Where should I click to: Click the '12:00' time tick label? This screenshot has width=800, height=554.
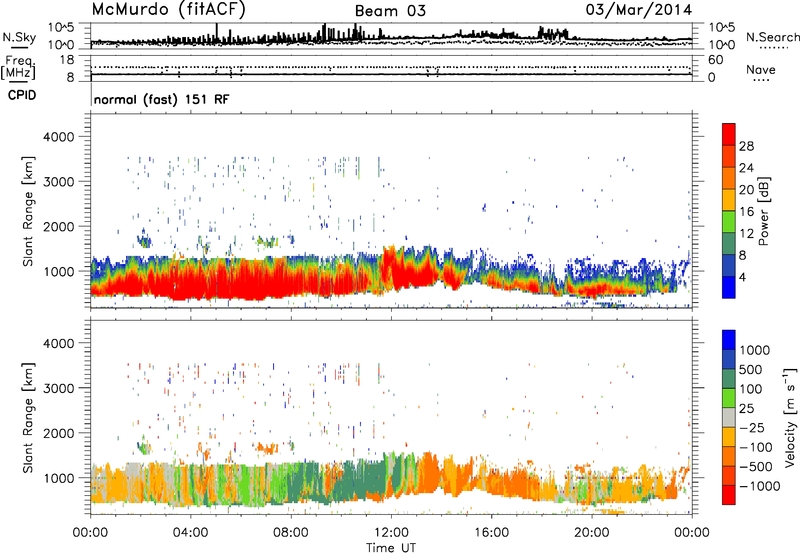pos(391,533)
